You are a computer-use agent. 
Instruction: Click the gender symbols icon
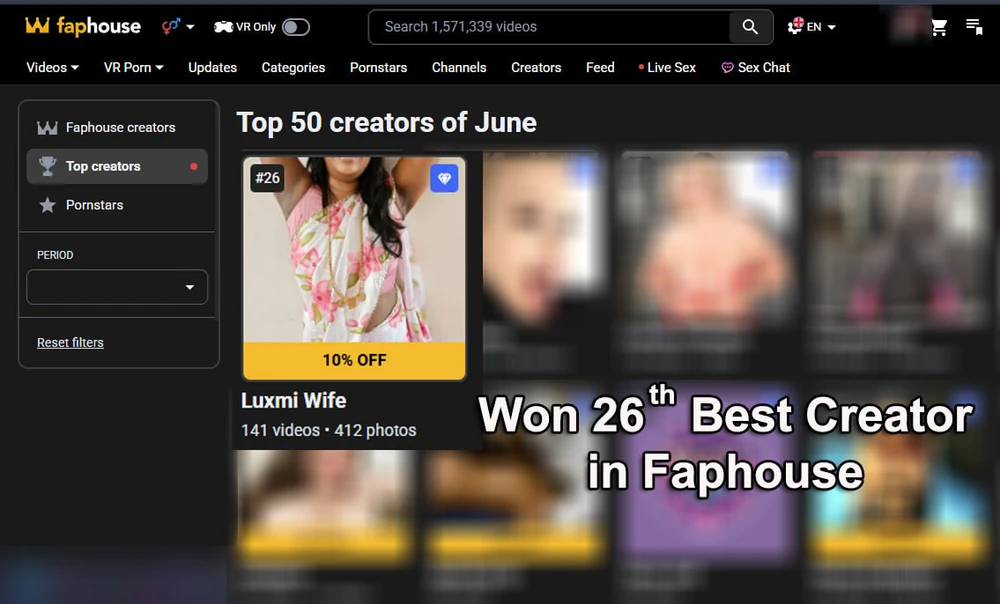[169, 26]
